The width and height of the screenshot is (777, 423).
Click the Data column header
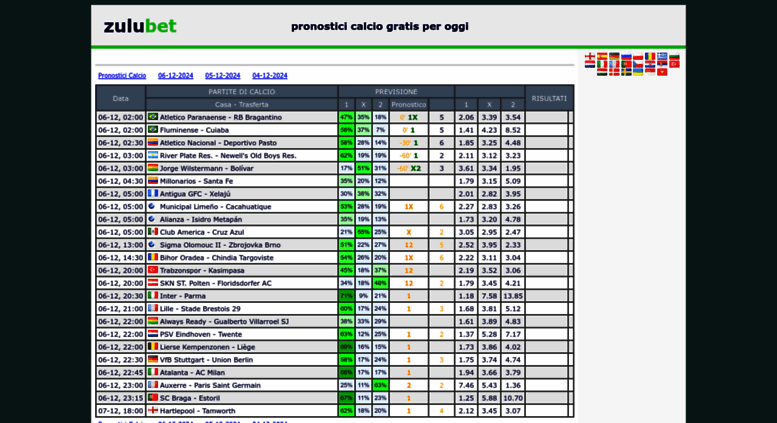click(x=120, y=98)
